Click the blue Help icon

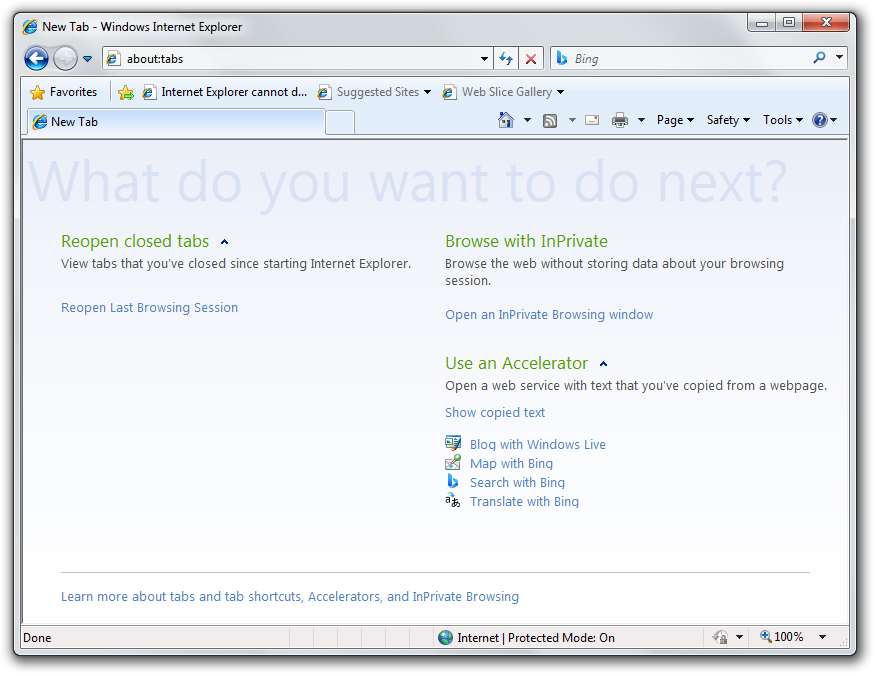[x=820, y=120]
